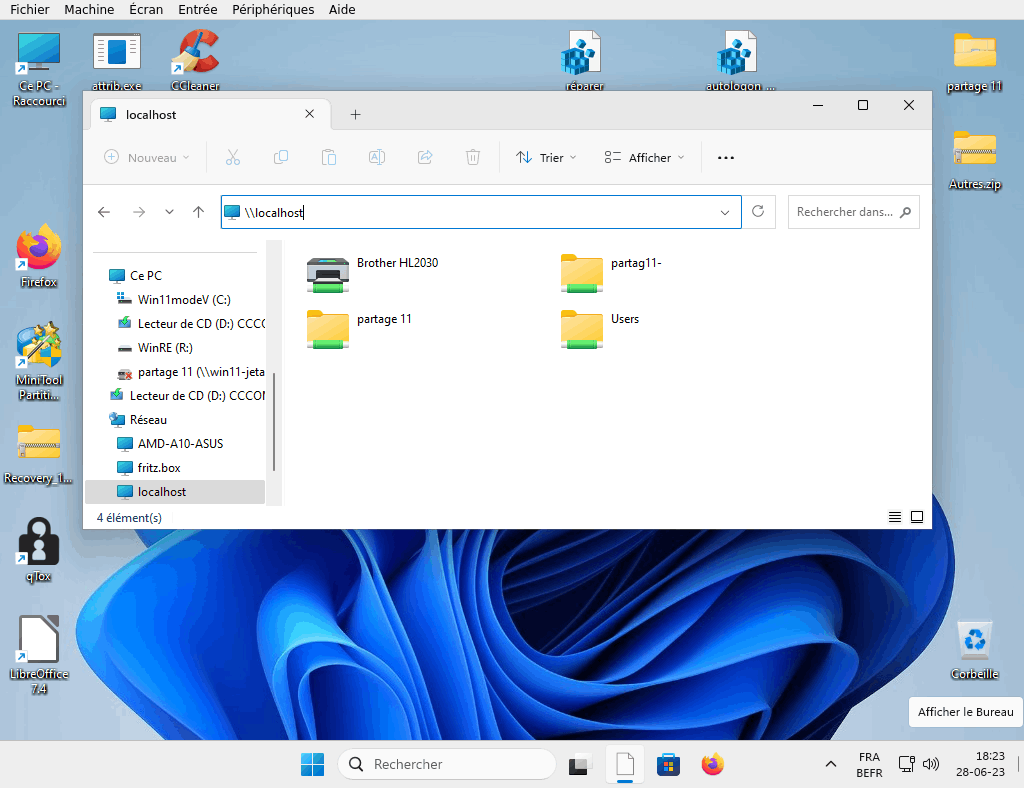
Task: Select the partag11- shared folder
Action: [x=611, y=275]
